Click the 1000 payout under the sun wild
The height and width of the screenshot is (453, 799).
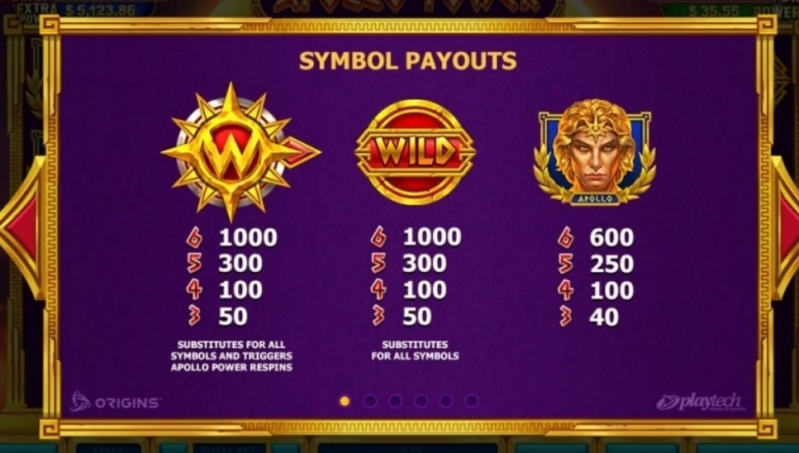click(248, 237)
